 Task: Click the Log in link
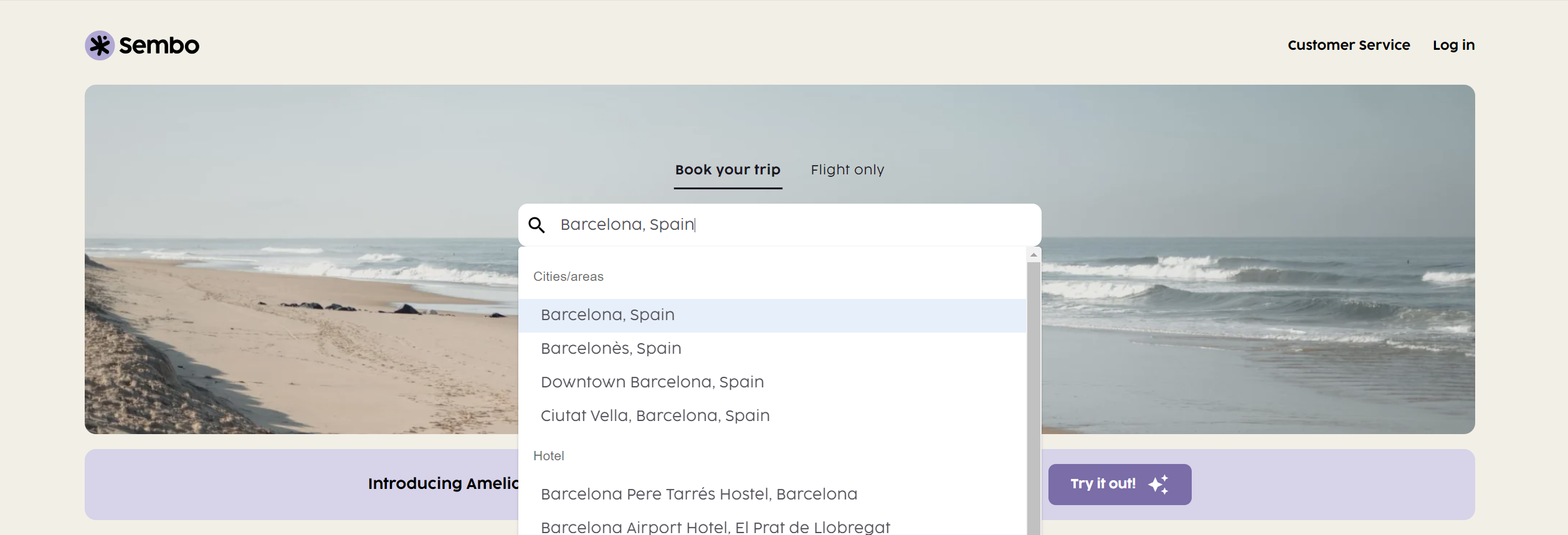pos(1453,45)
